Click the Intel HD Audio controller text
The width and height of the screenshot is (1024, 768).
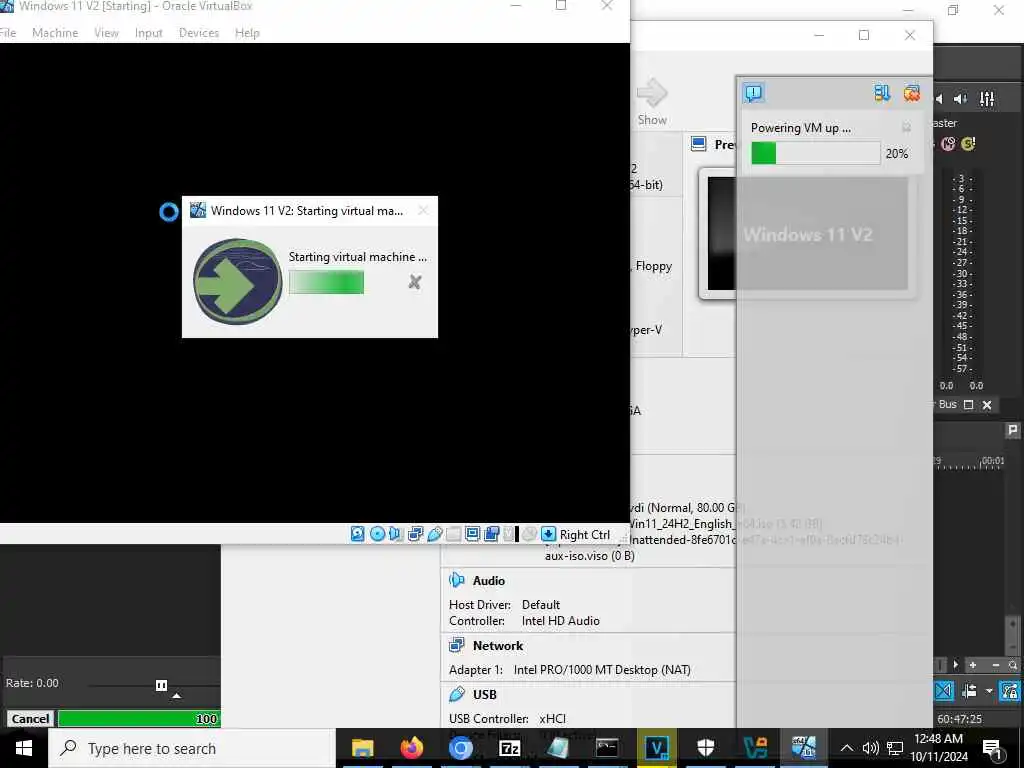[x=560, y=620]
